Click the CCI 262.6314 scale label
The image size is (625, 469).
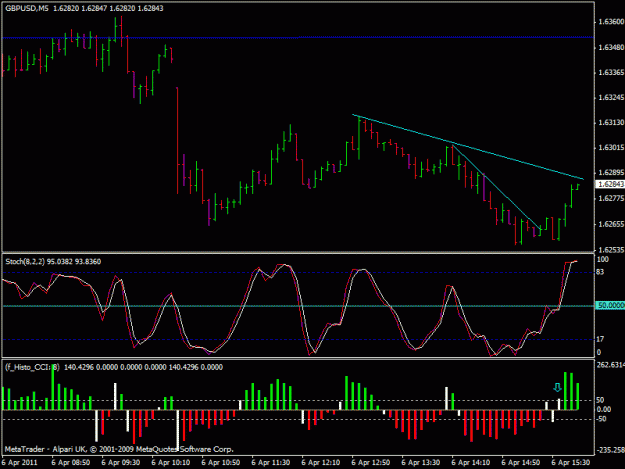611,365
